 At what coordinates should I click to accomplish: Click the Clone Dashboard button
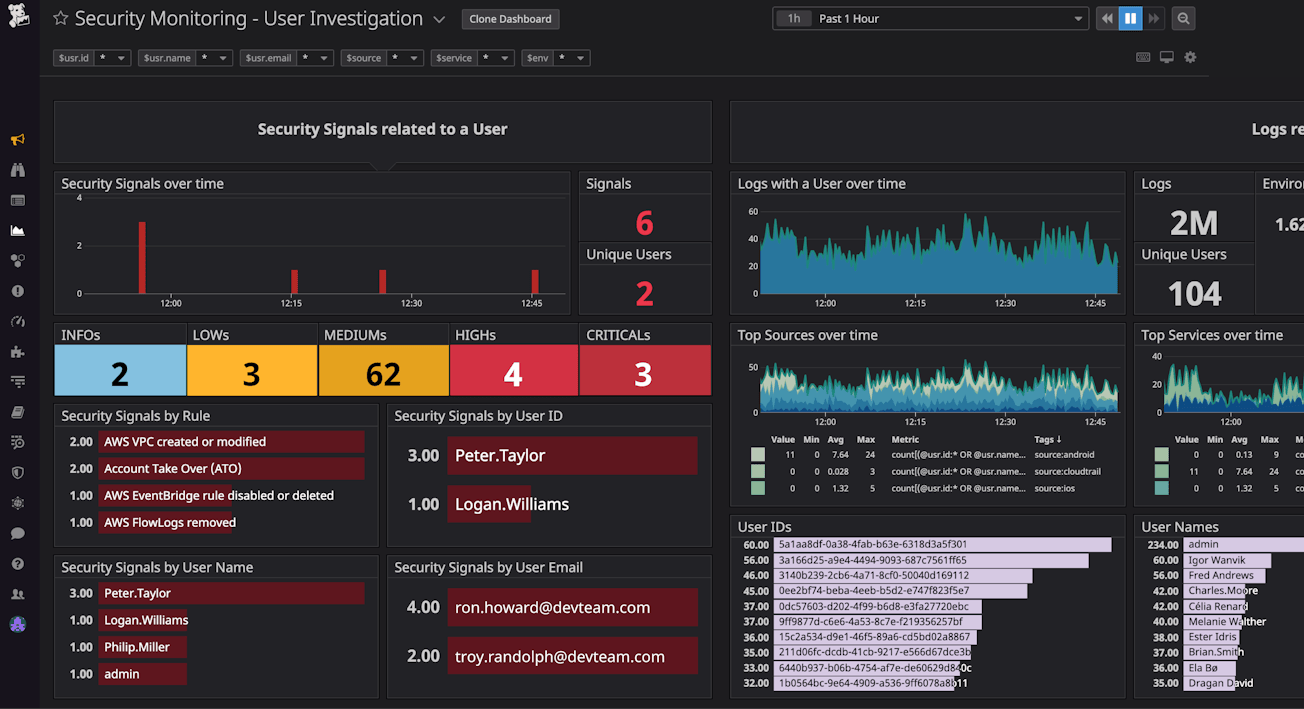point(510,19)
